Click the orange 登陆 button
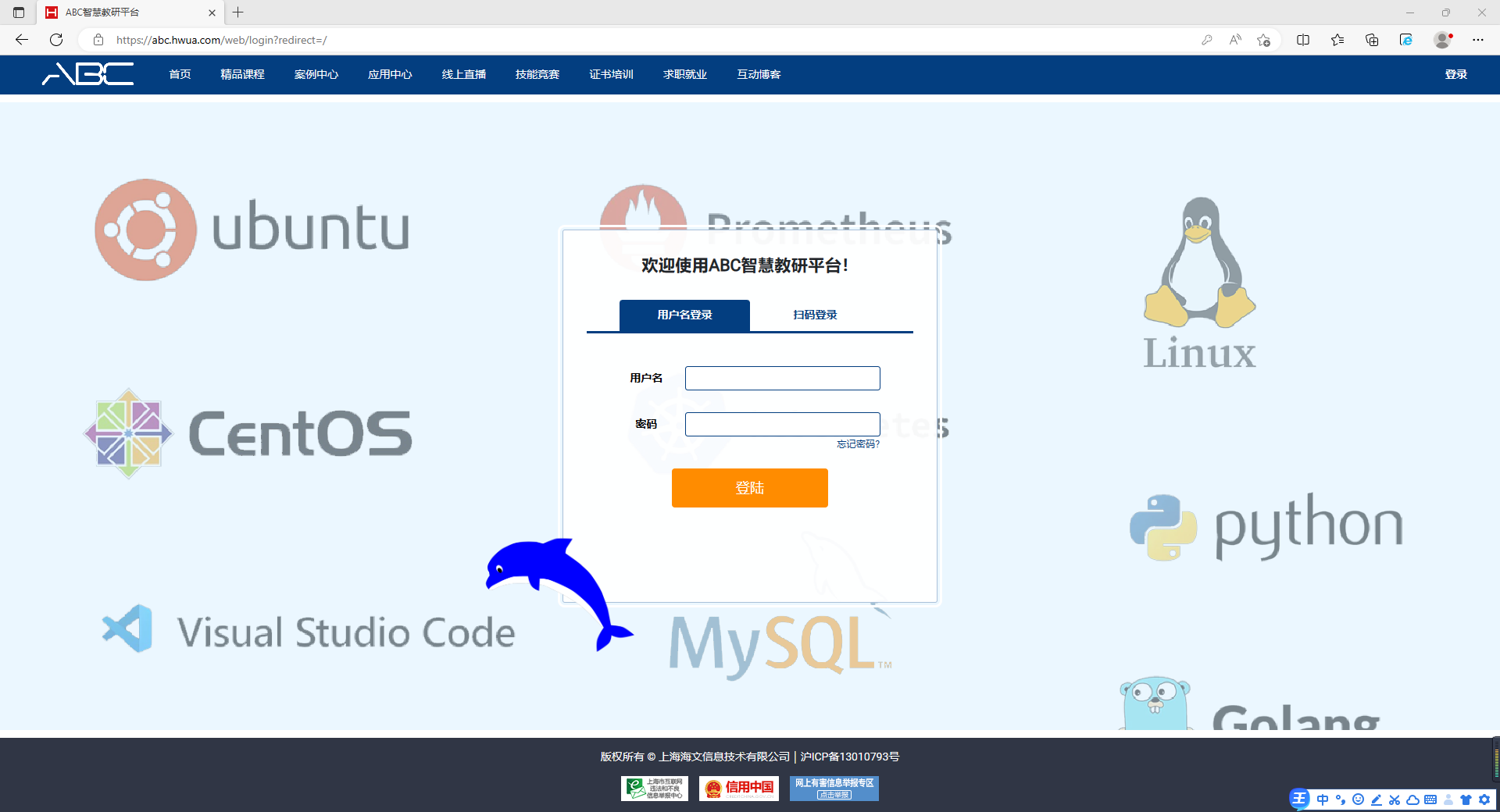 750,488
